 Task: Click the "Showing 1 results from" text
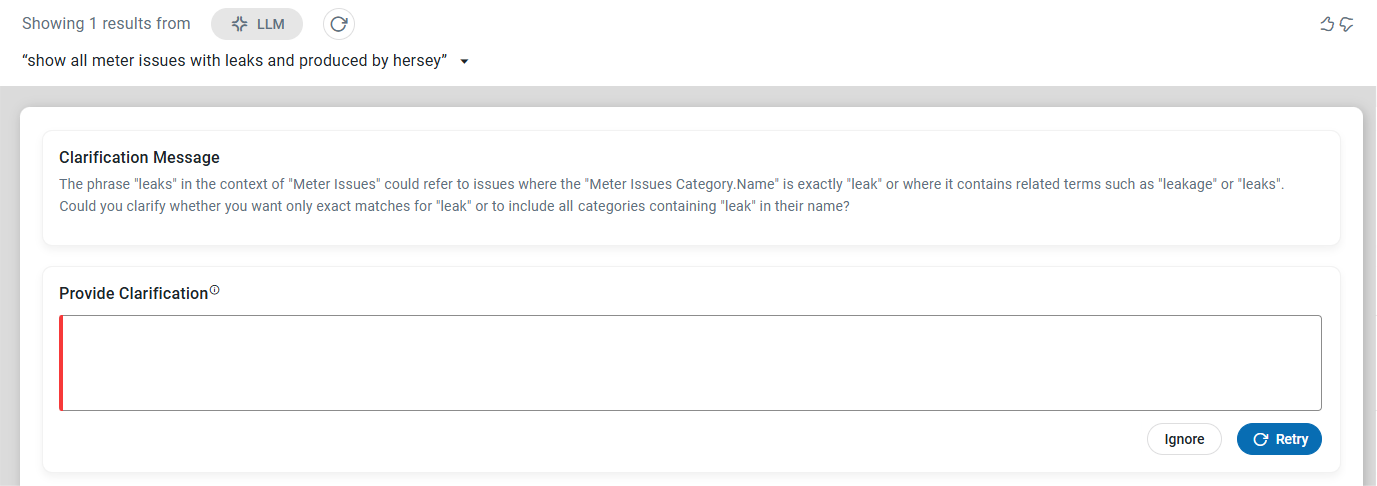106,24
